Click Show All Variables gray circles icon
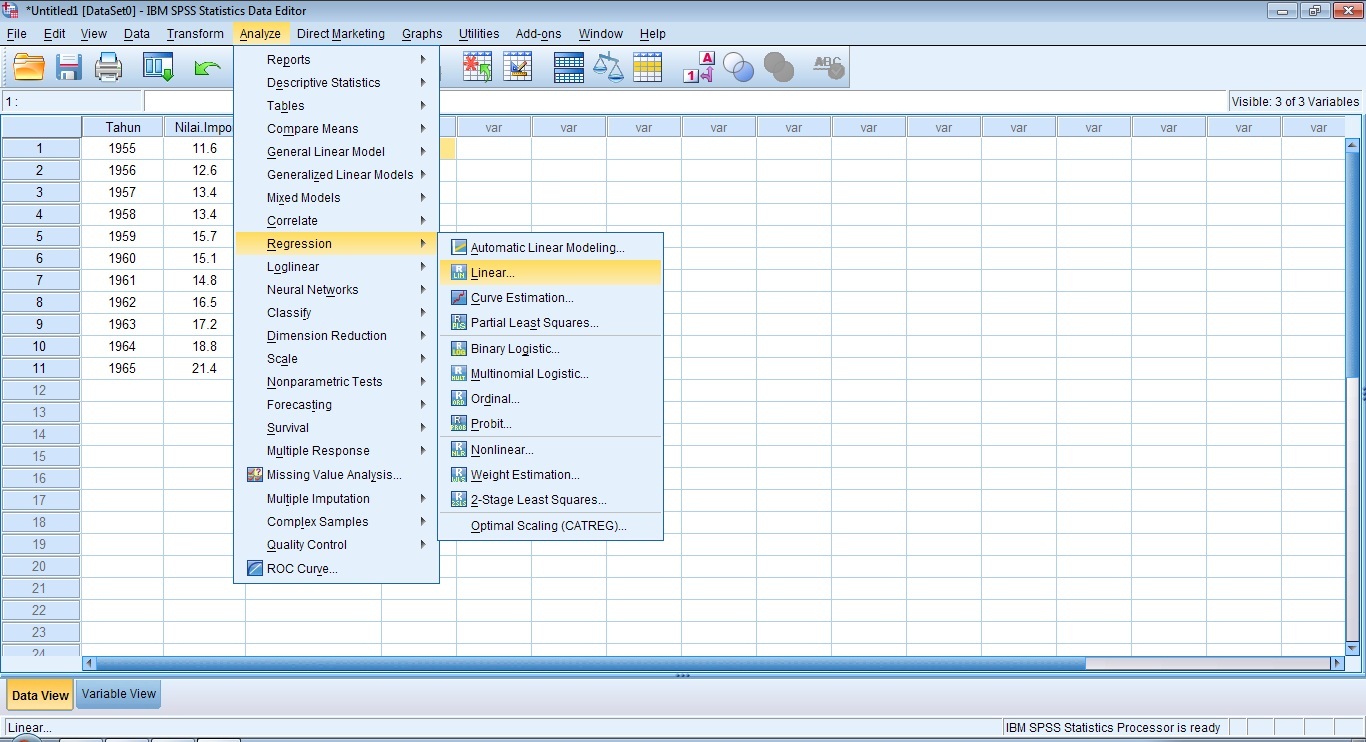1366x742 pixels. pyautogui.click(x=778, y=67)
